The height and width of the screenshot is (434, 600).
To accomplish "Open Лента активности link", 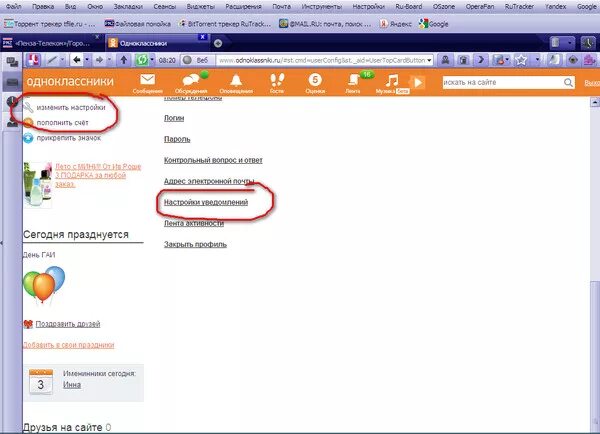I will pyautogui.click(x=194, y=223).
